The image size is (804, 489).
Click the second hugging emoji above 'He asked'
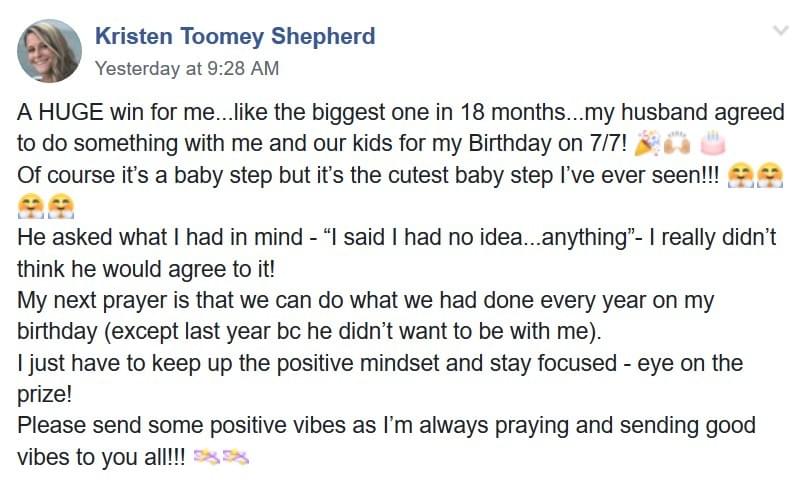(61, 207)
